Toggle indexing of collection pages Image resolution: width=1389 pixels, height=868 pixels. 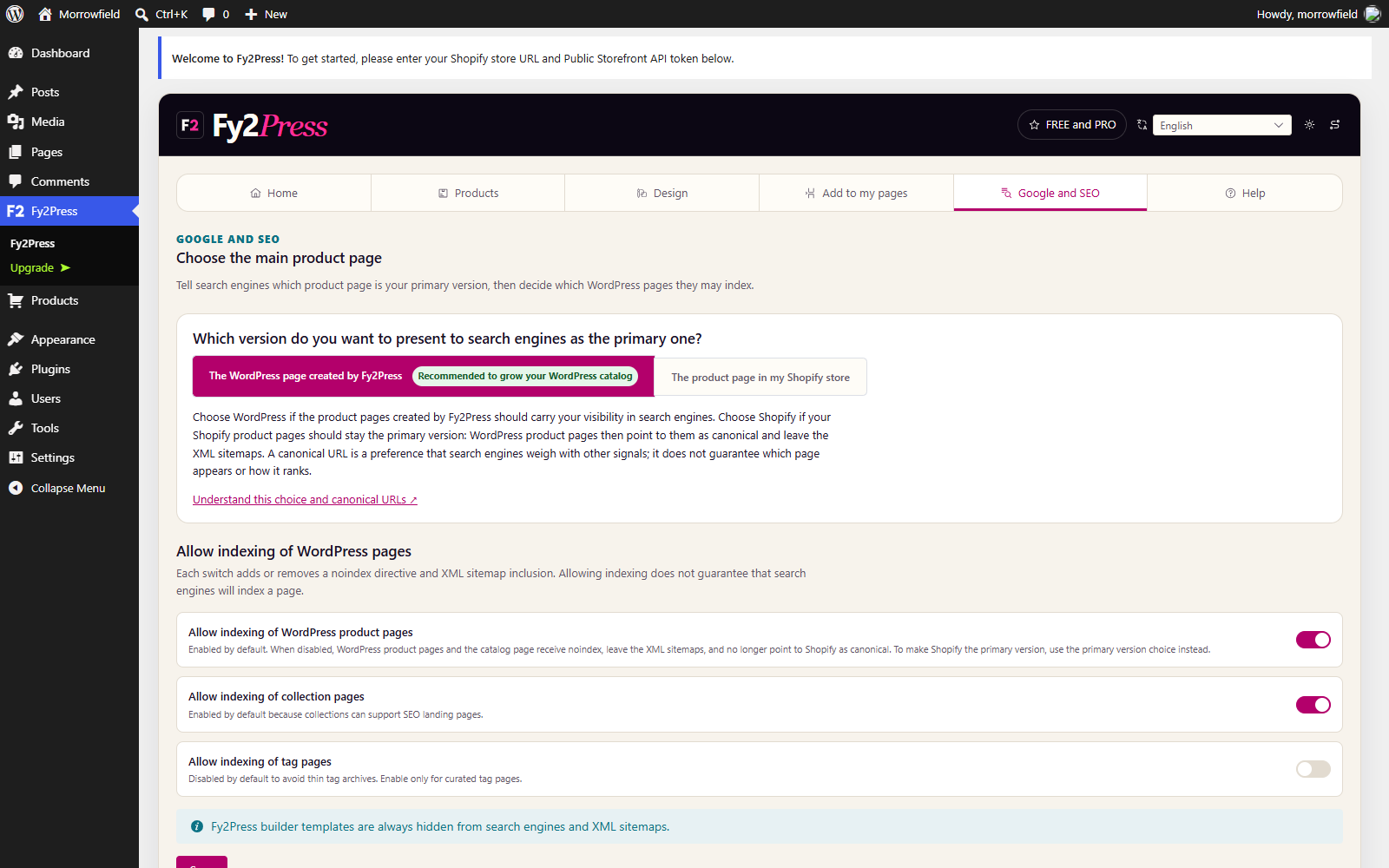(x=1313, y=705)
